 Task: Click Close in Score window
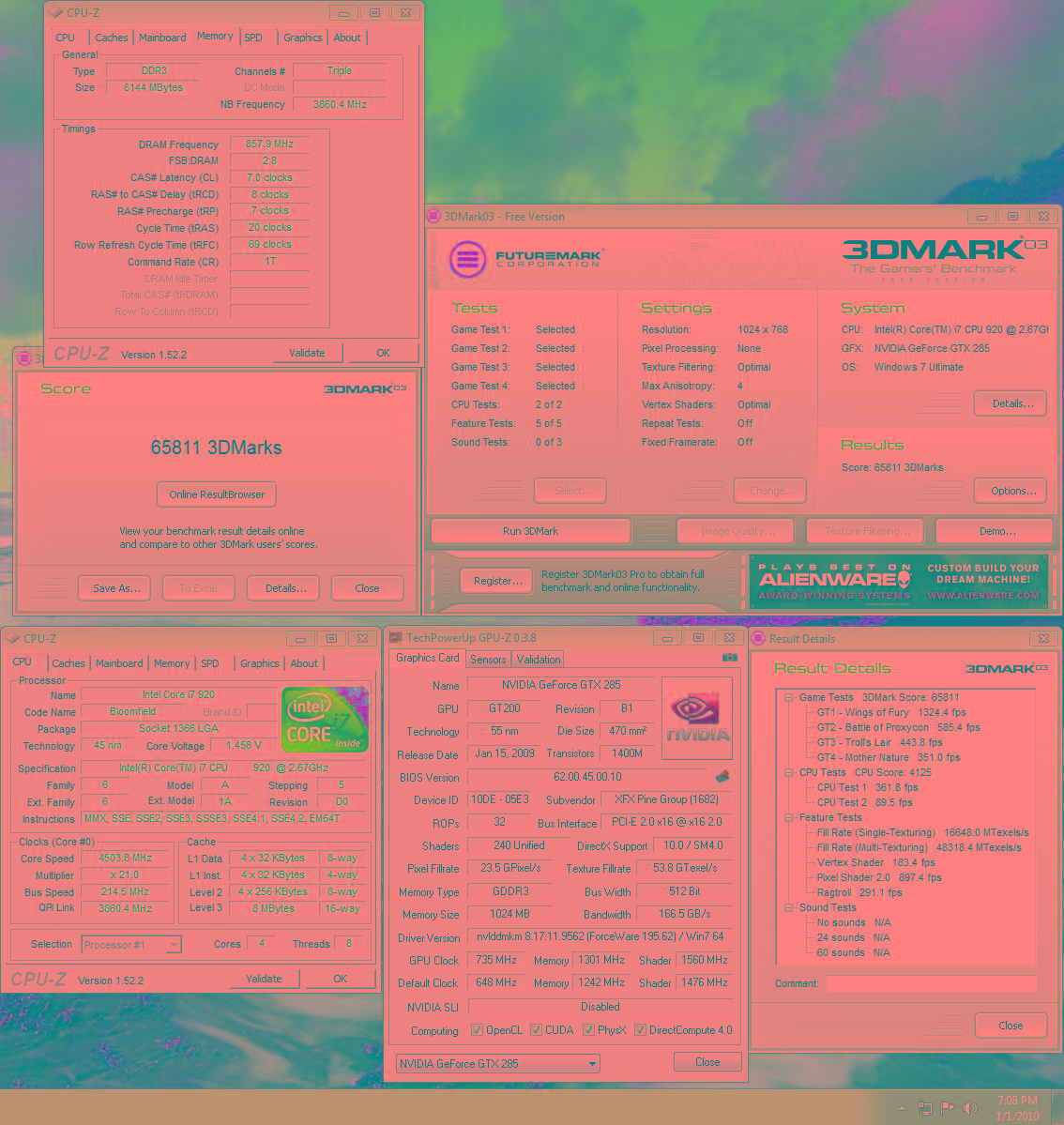coord(368,588)
